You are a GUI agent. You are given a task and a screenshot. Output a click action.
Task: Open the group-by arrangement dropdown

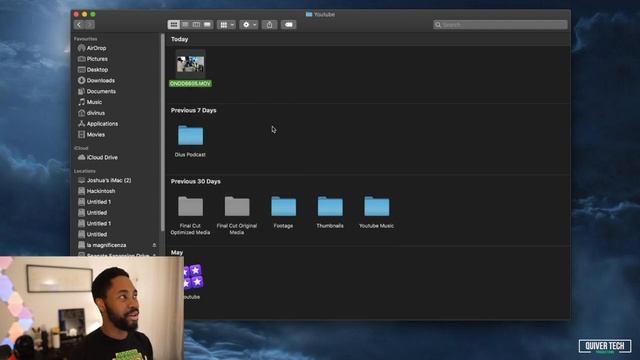pyautogui.click(x=226, y=25)
